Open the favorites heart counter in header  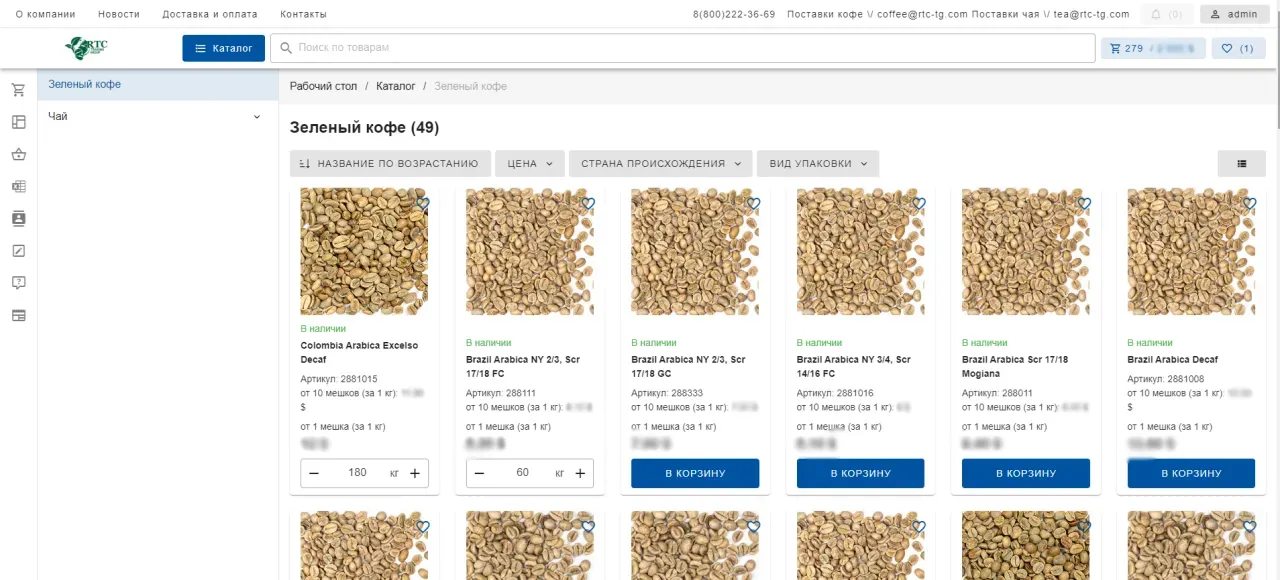(1237, 48)
